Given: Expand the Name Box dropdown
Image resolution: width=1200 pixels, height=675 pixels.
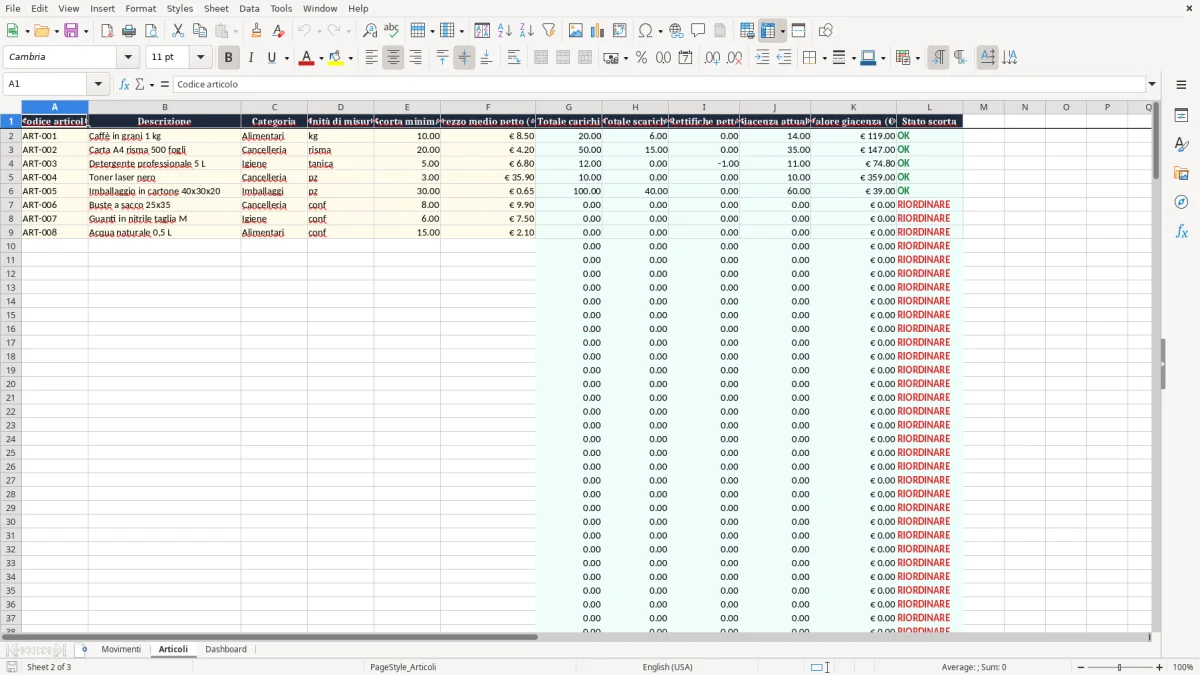Looking at the screenshot, I should [x=98, y=84].
